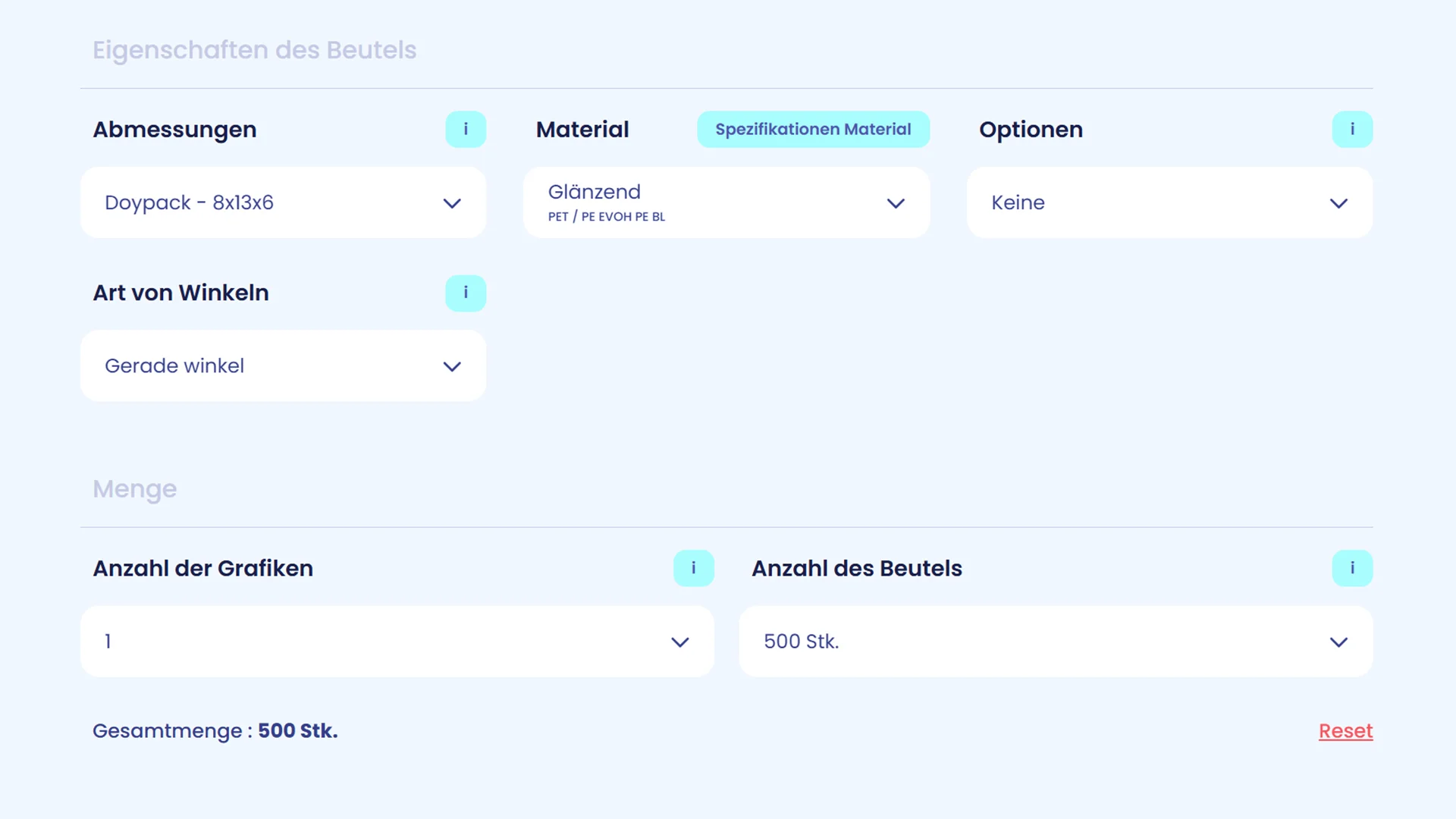Select the Anzahl der Grafiken dropdown
1456x819 pixels.
pyautogui.click(x=397, y=642)
